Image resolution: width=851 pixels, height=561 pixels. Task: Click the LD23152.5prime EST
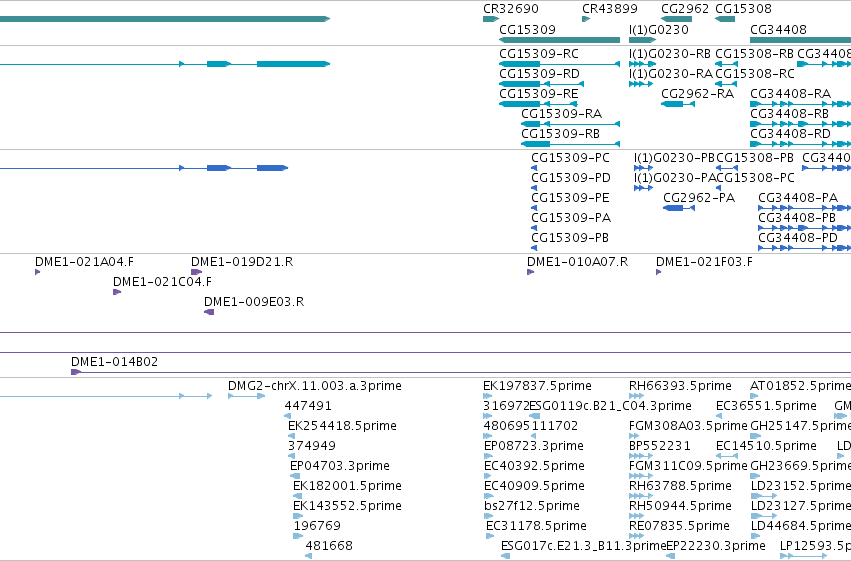pyautogui.click(x=764, y=496)
